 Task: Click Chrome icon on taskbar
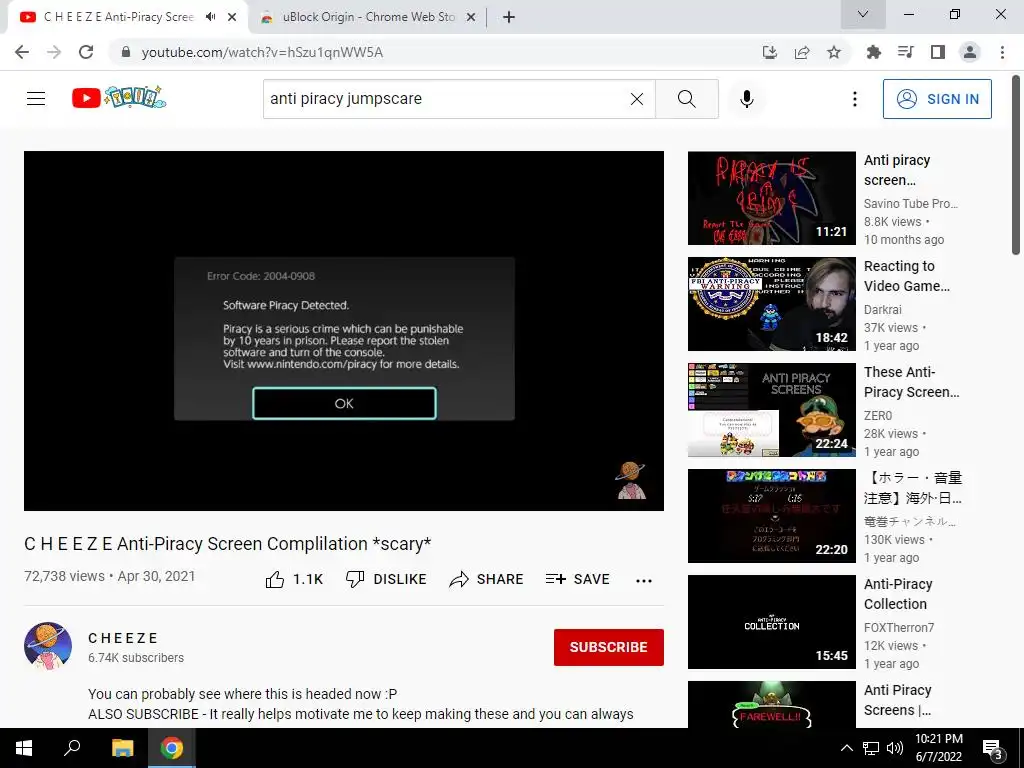point(172,748)
